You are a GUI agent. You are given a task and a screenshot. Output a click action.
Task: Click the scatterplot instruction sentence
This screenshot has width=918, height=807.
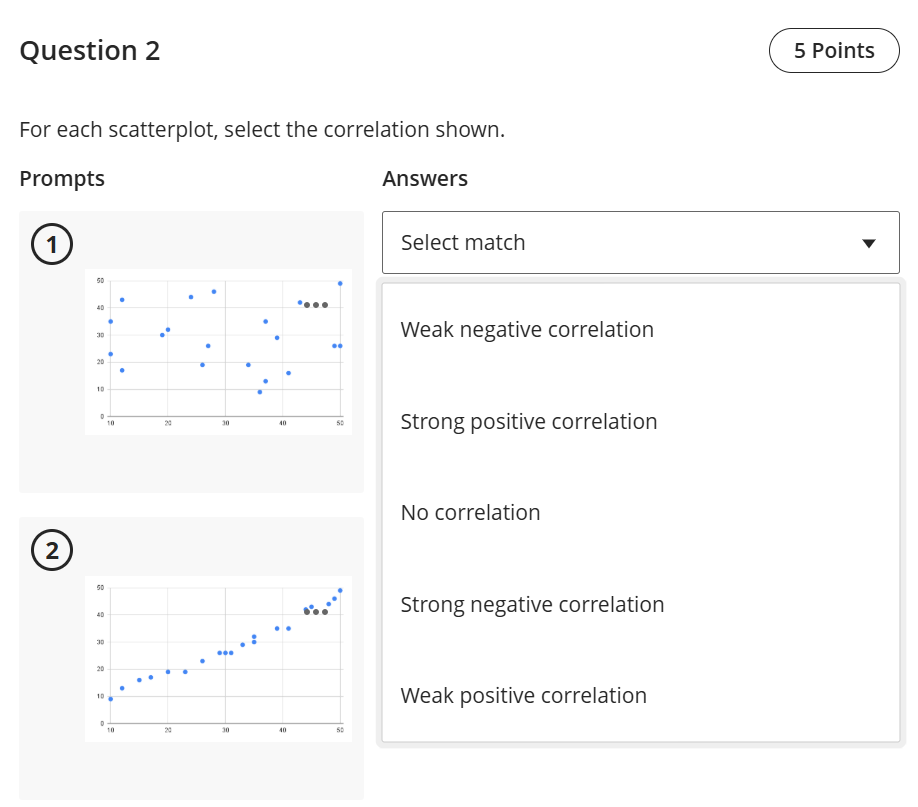[262, 130]
